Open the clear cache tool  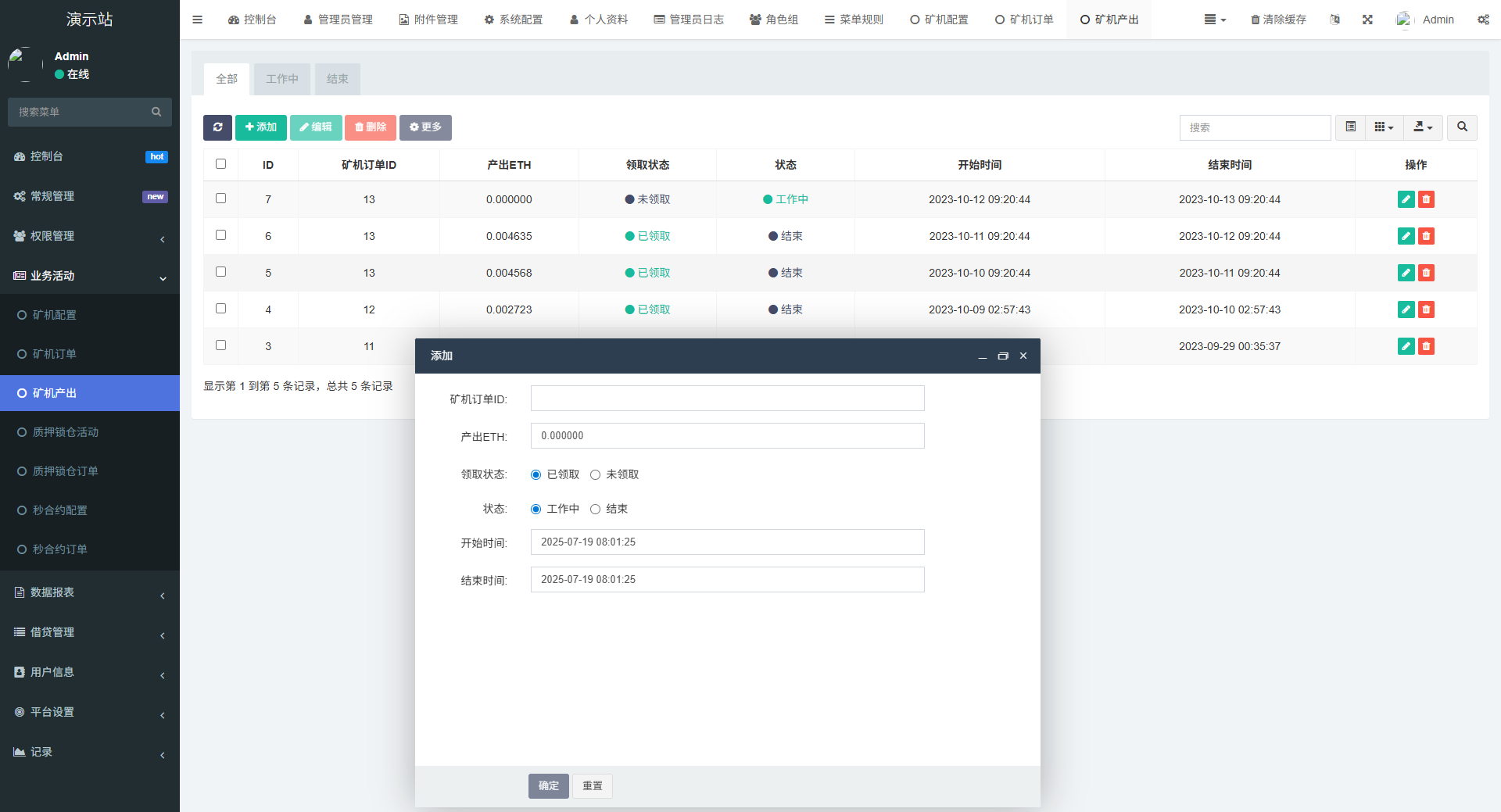(1277, 20)
